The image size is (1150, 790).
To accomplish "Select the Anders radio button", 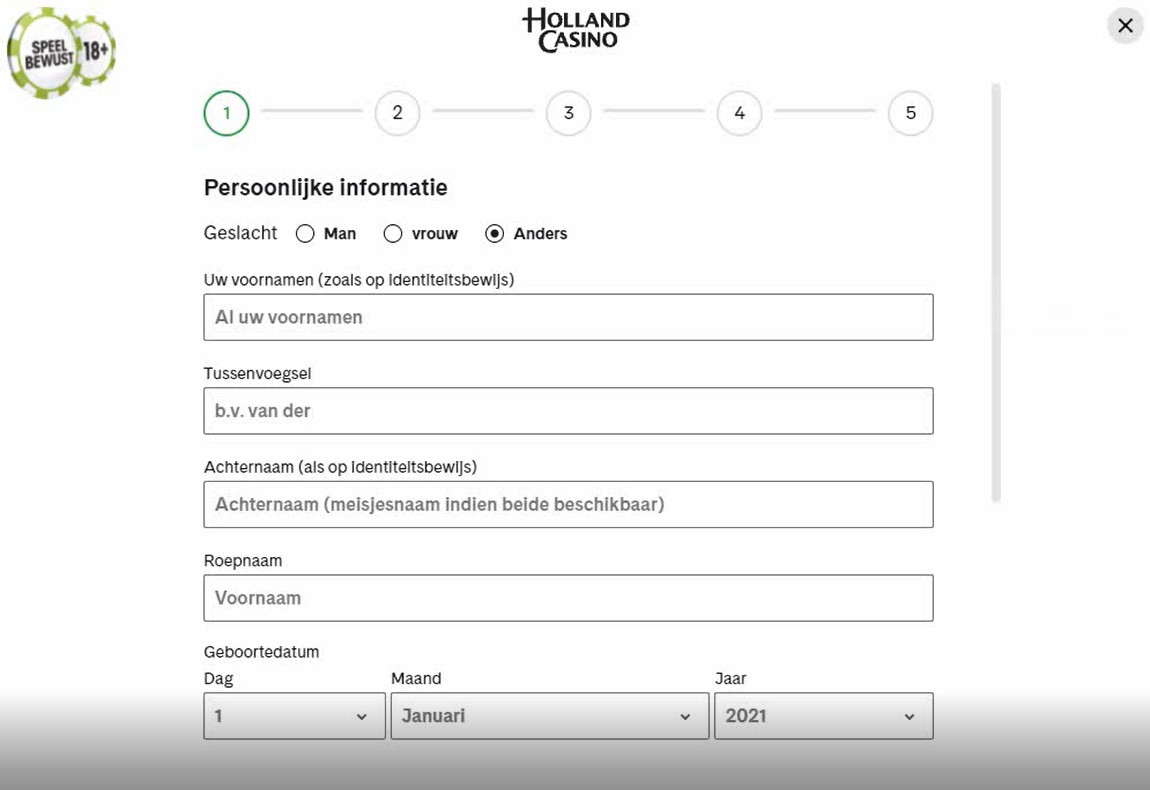I will pyautogui.click(x=495, y=234).
